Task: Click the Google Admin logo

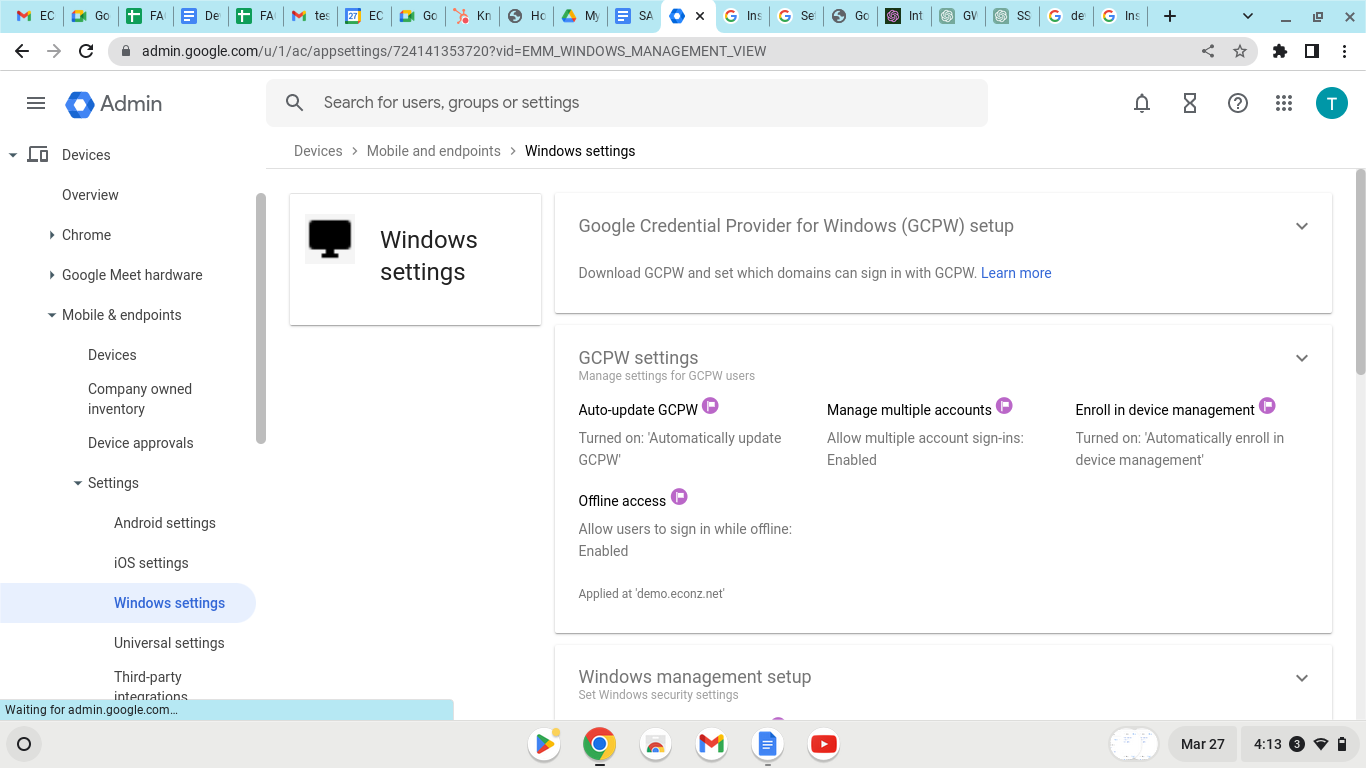Action: [113, 104]
